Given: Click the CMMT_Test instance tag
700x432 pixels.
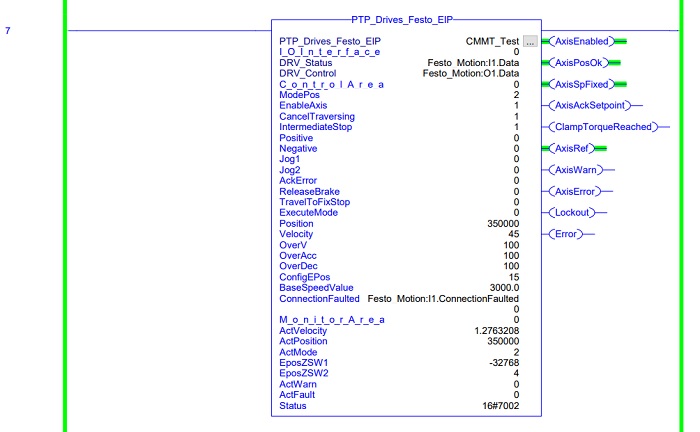Looking at the screenshot, I should click(x=492, y=42).
